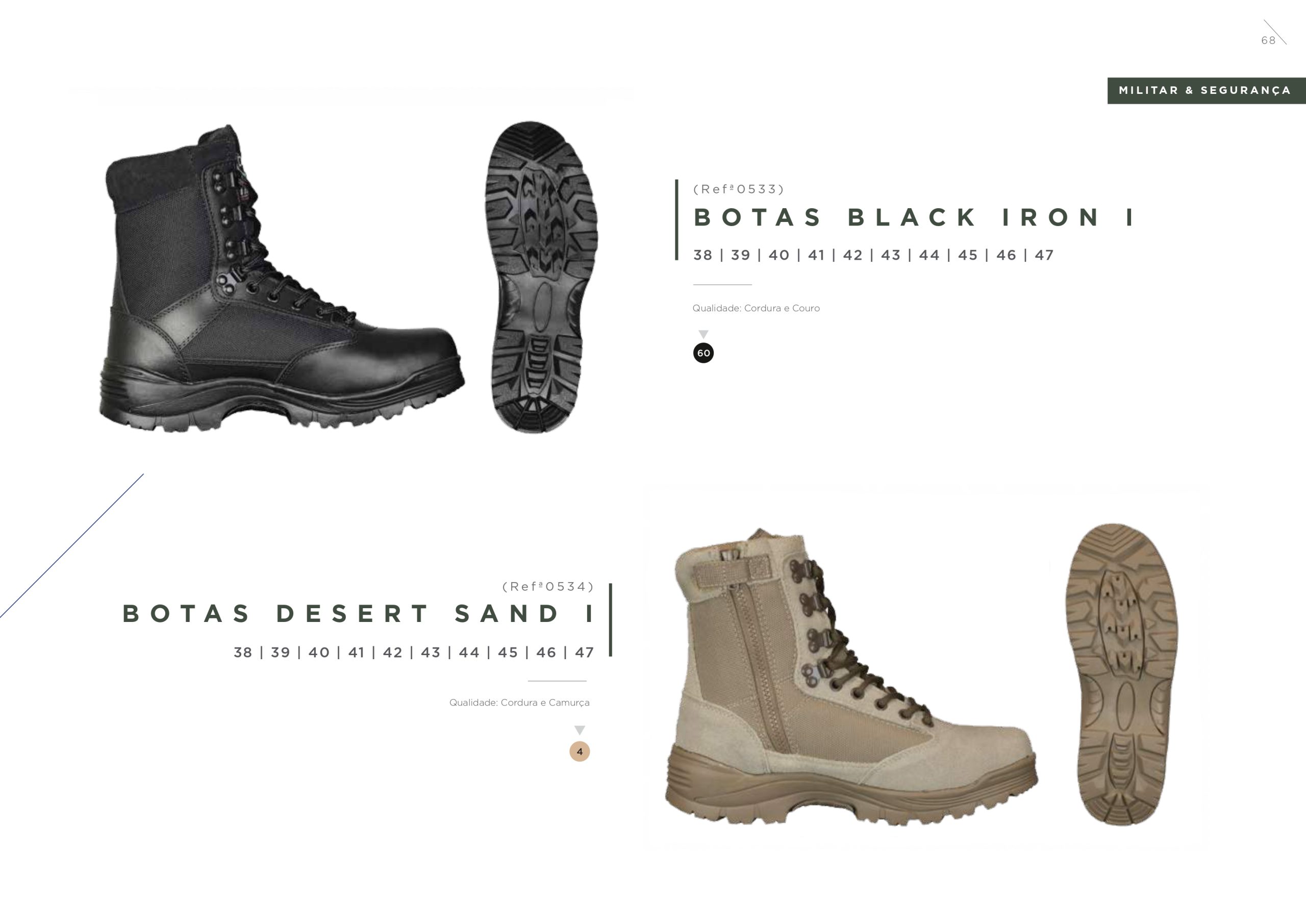Select the black boot sole image
The width and height of the screenshot is (1306, 924).
coord(541,277)
